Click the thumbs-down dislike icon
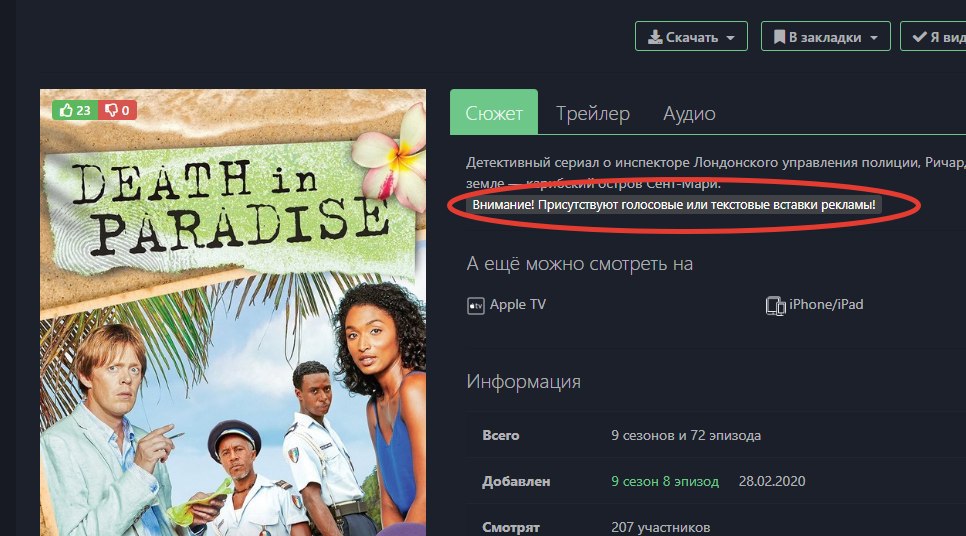The width and height of the screenshot is (966, 536). click(112, 110)
